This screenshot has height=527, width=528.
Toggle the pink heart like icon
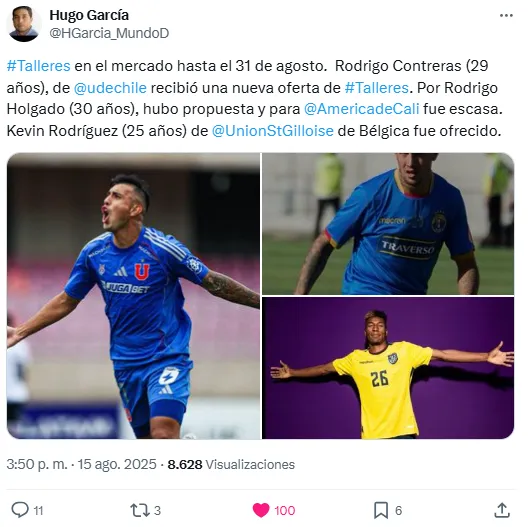pyautogui.click(x=261, y=510)
